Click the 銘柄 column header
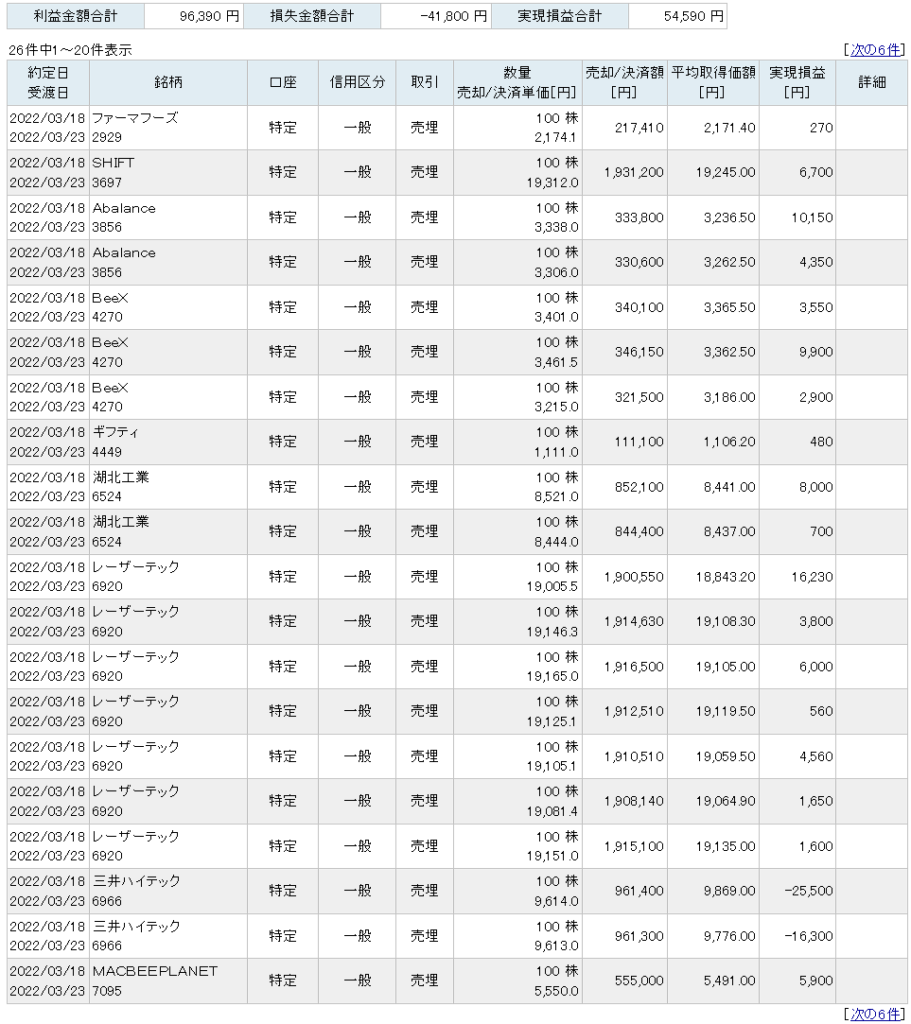The width and height of the screenshot is (911, 1024). (x=168, y=82)
